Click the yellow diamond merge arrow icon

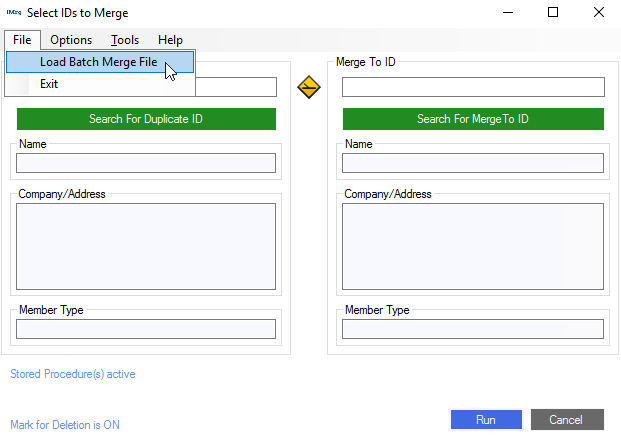click(309, 87)
